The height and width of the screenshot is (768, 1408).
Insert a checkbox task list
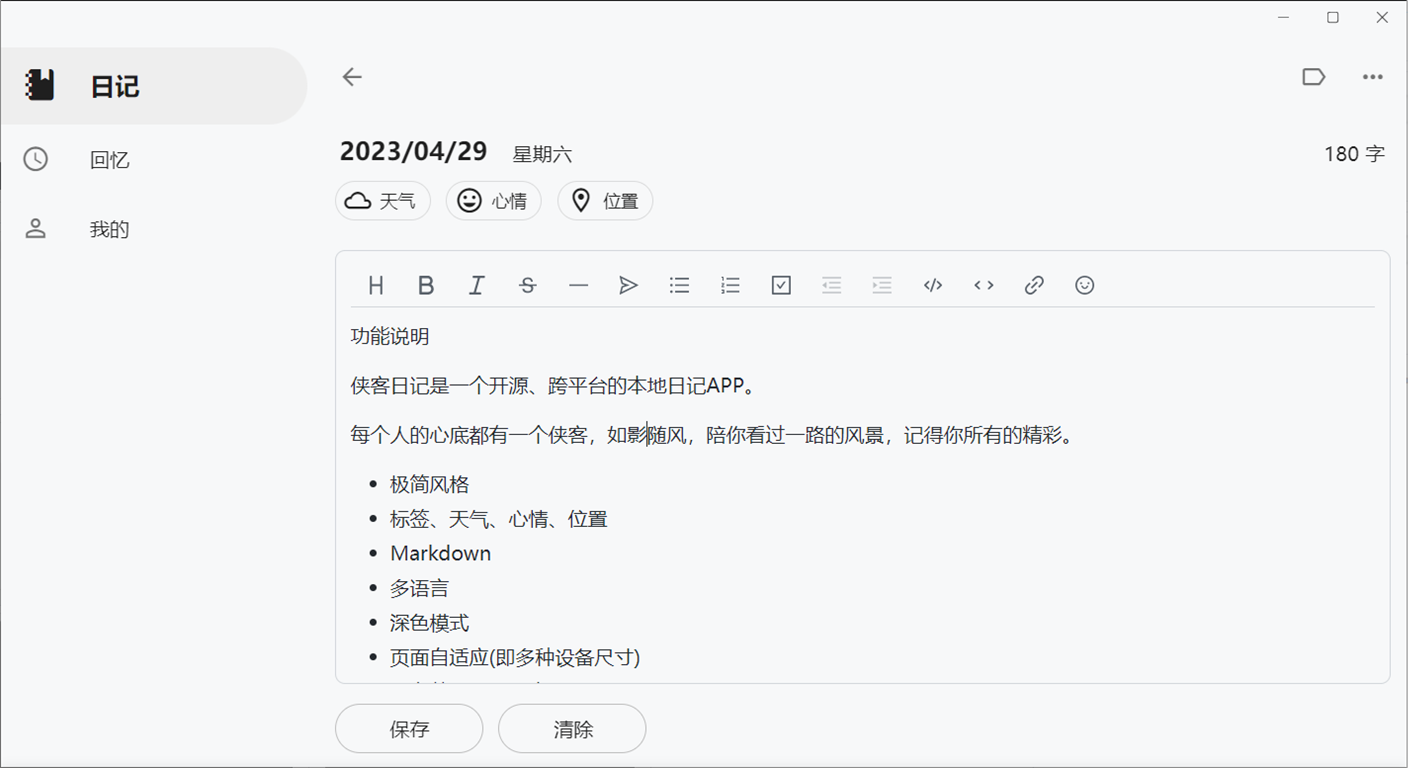click(x=781, y=285)
